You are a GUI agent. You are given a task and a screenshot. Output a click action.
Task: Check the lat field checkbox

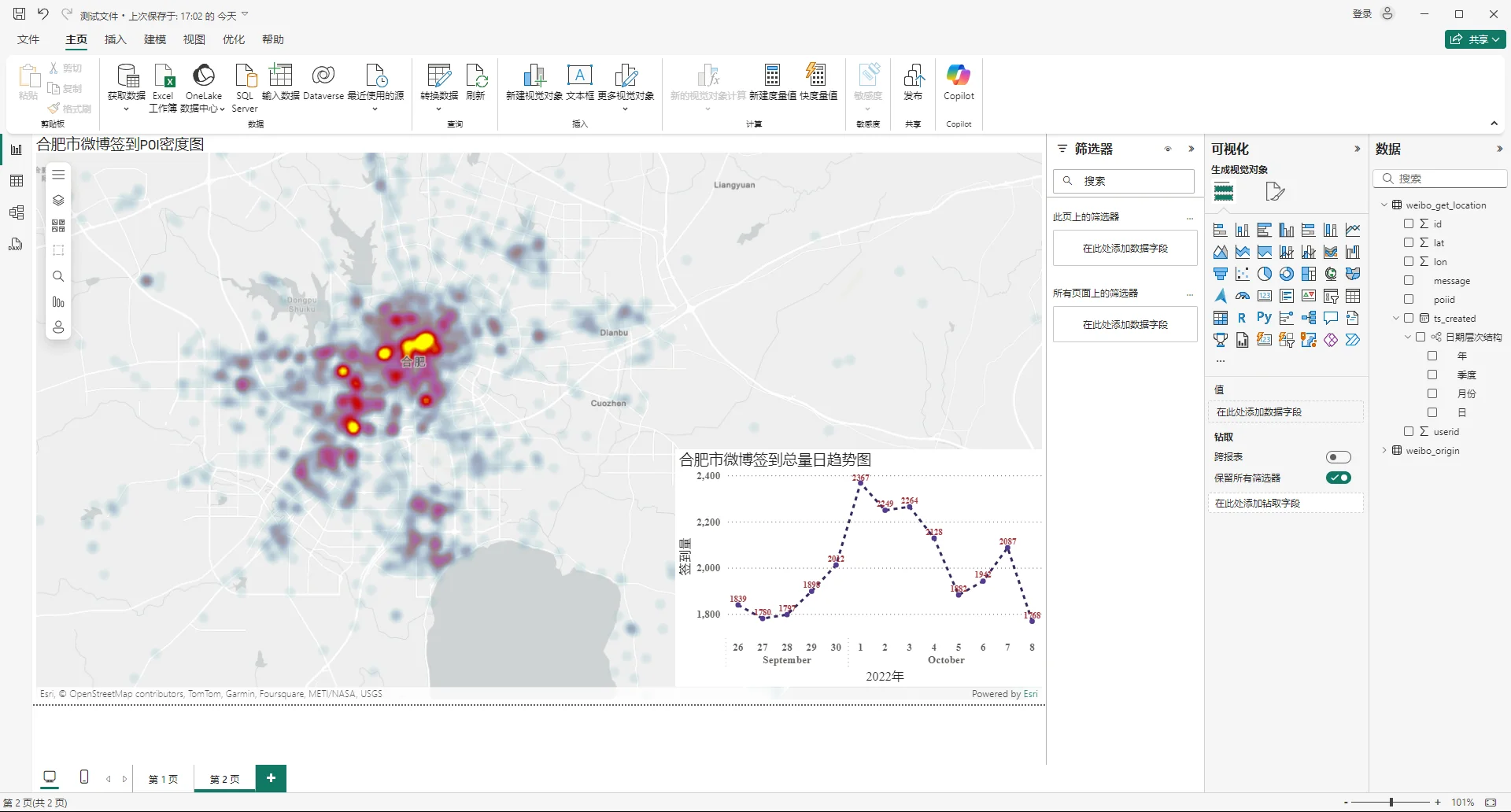pos(1409,242)
